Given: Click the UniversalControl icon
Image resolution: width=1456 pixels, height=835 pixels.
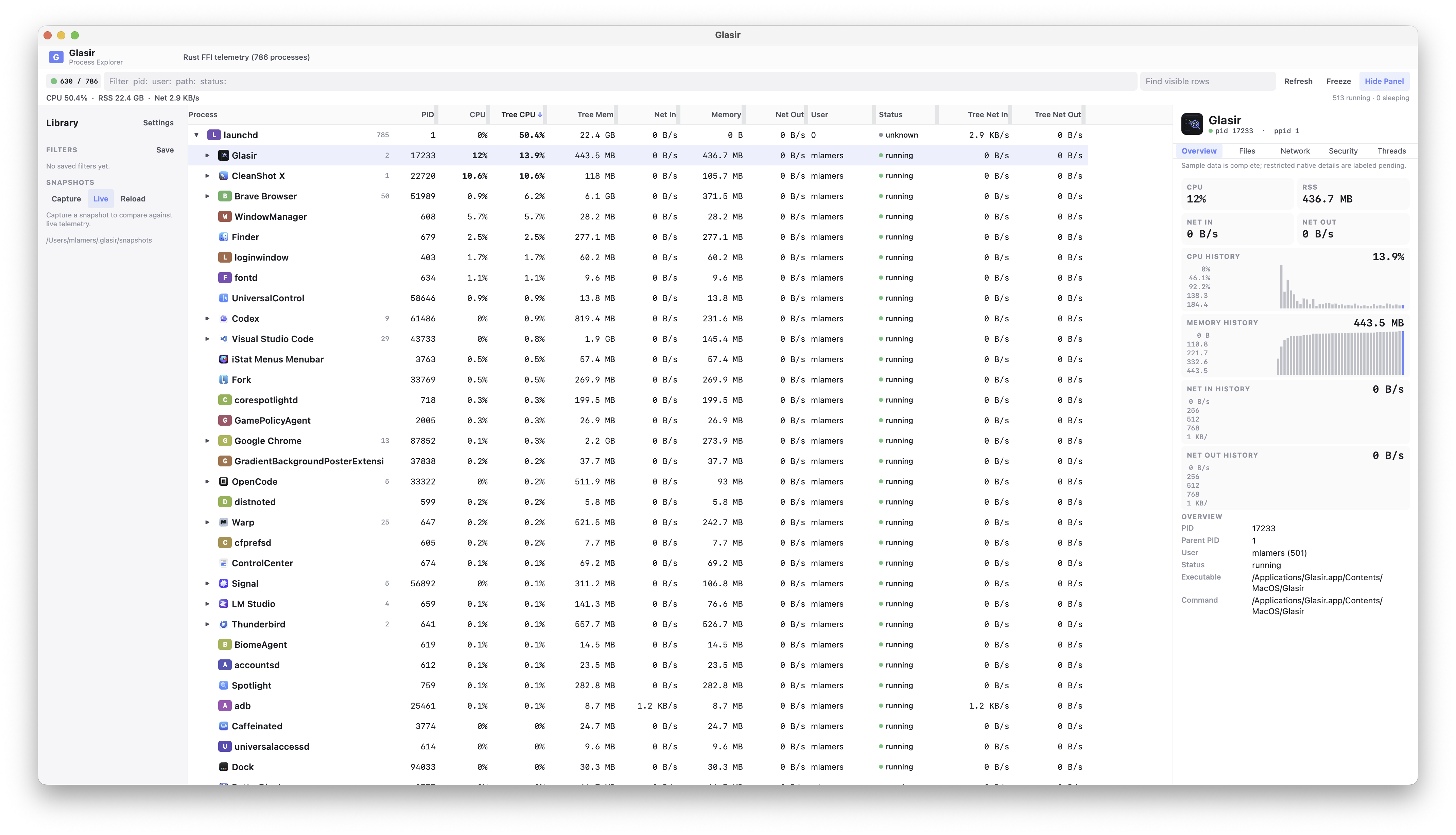Looking at the screenshot, I should 224,298.
